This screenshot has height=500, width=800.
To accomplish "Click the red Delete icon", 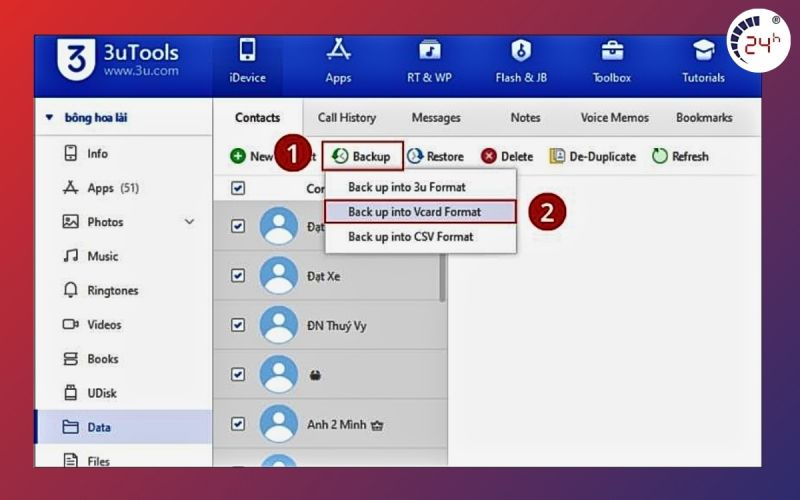I will coord(489,156).
